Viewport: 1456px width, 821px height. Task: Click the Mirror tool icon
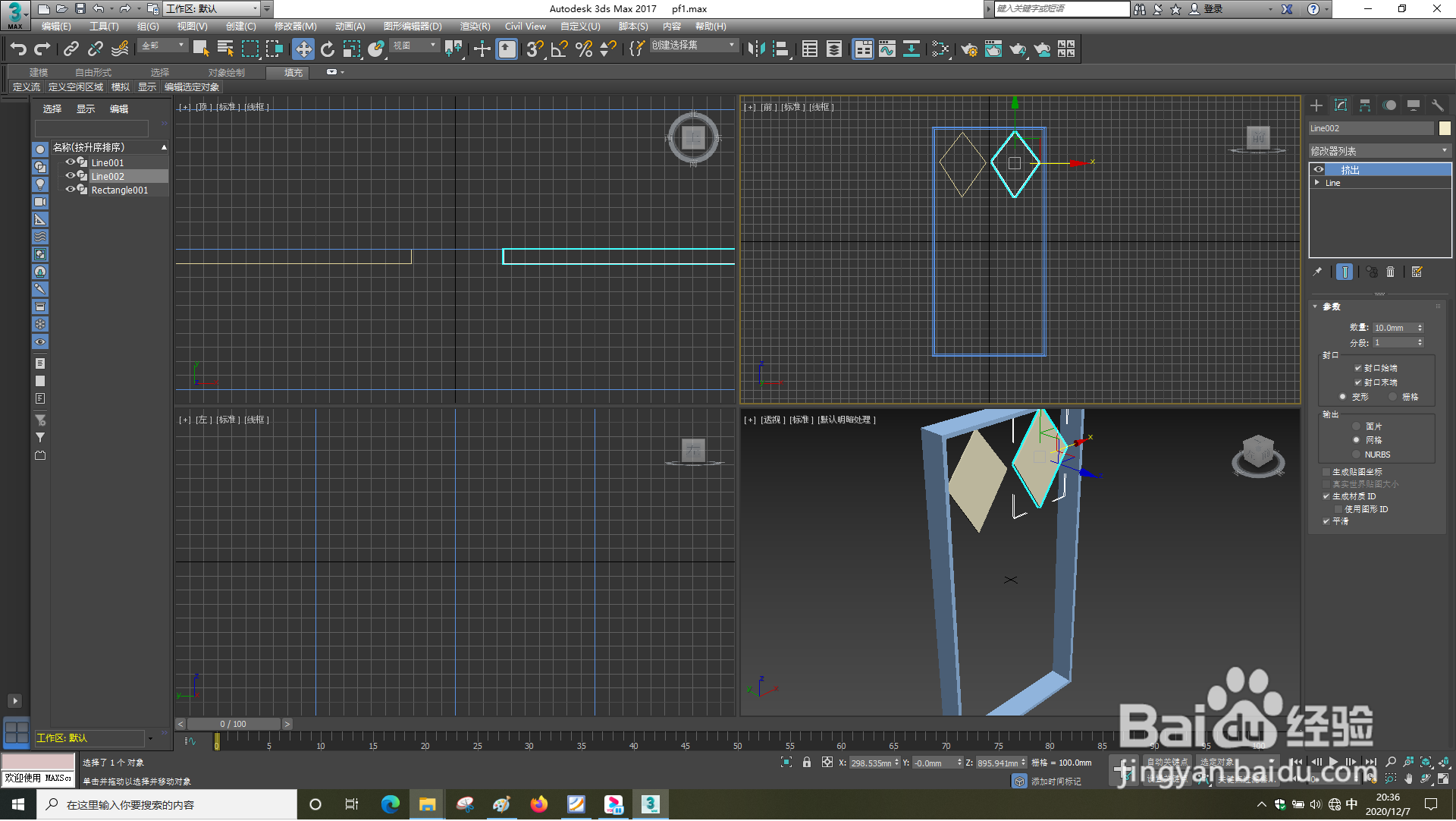pyautogui.click(x=756, y=49)
